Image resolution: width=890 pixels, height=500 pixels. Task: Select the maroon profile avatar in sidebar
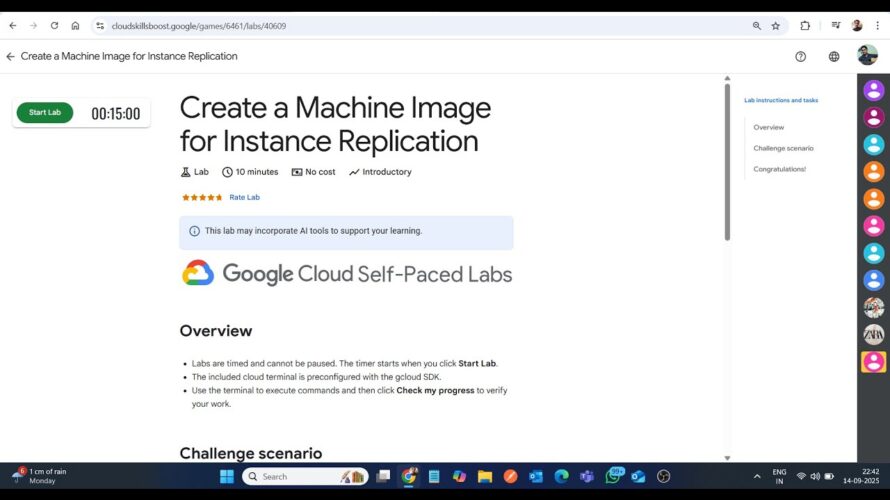(x=874, y=117)
